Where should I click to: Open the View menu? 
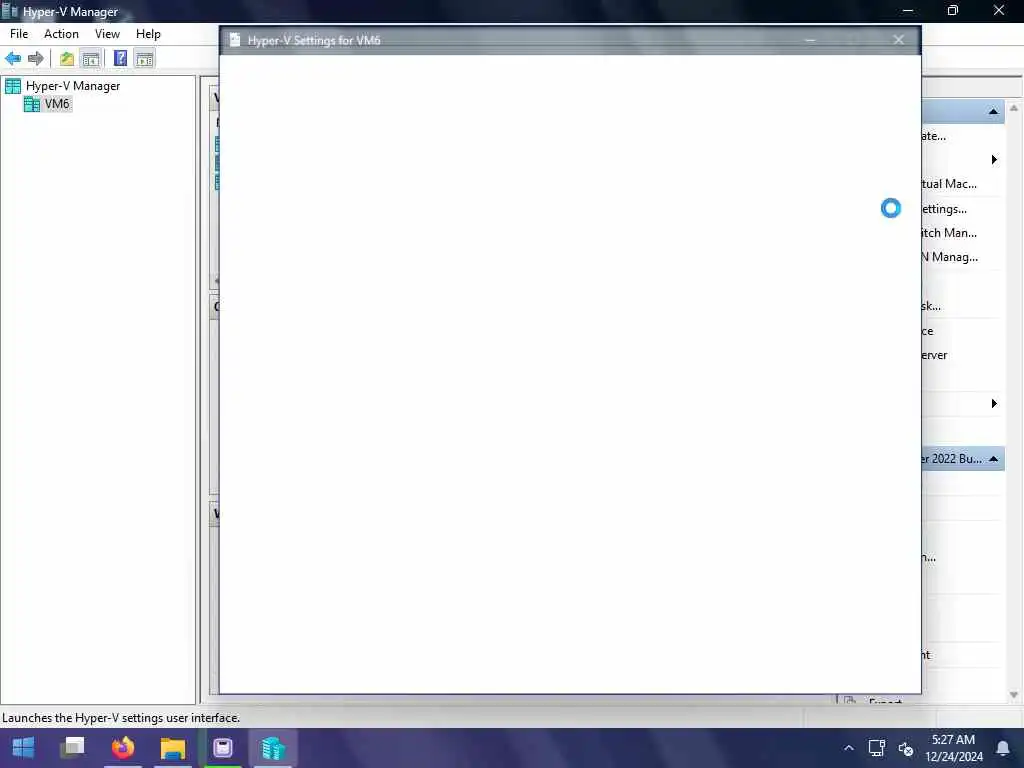[x=107, y=34]
